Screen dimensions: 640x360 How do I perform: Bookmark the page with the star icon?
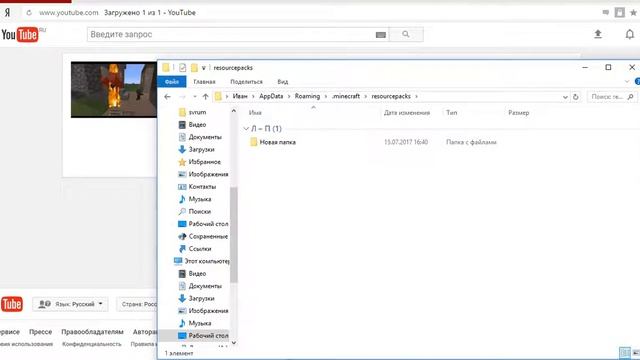click(x=633, y=13)
